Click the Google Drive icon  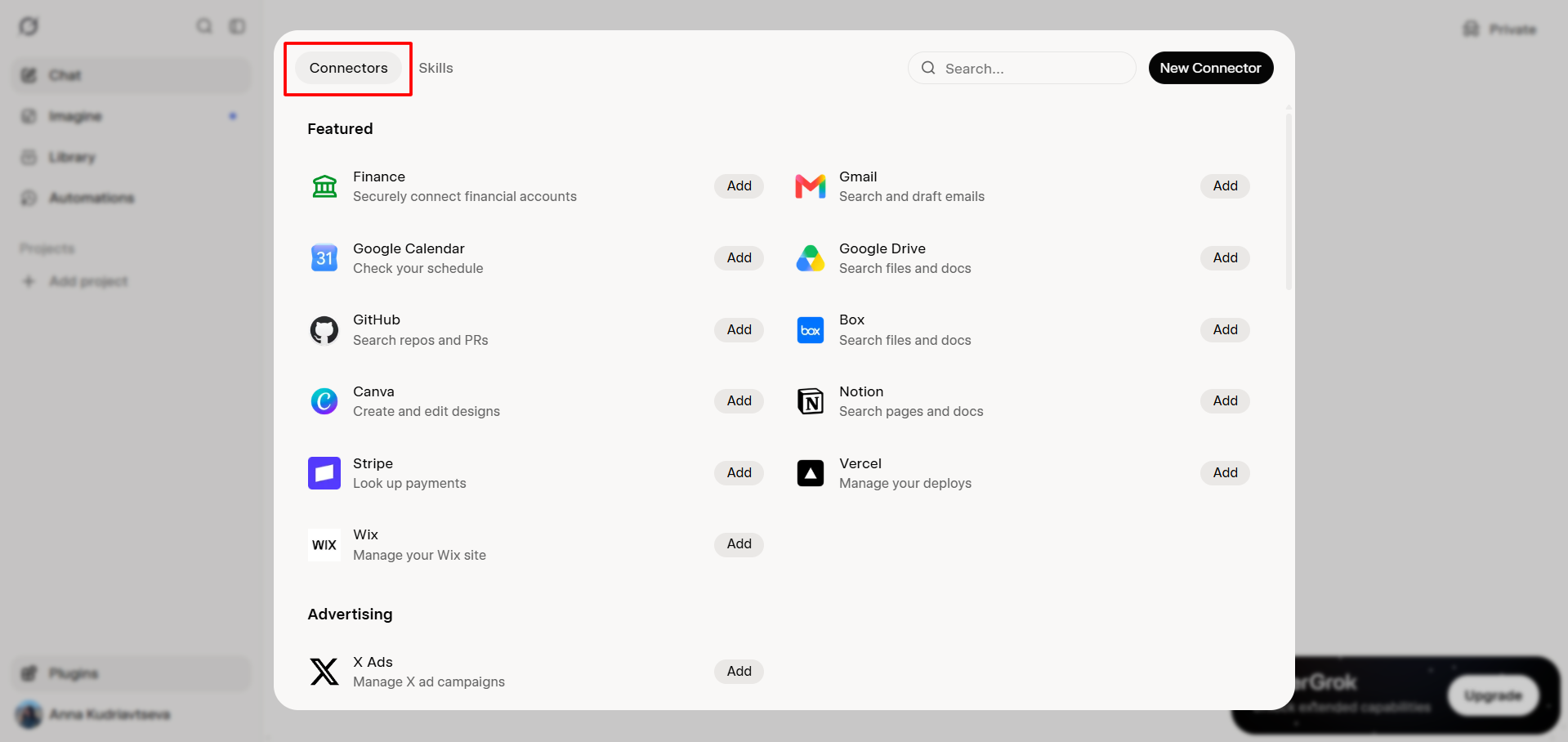(x=811, y=258)
